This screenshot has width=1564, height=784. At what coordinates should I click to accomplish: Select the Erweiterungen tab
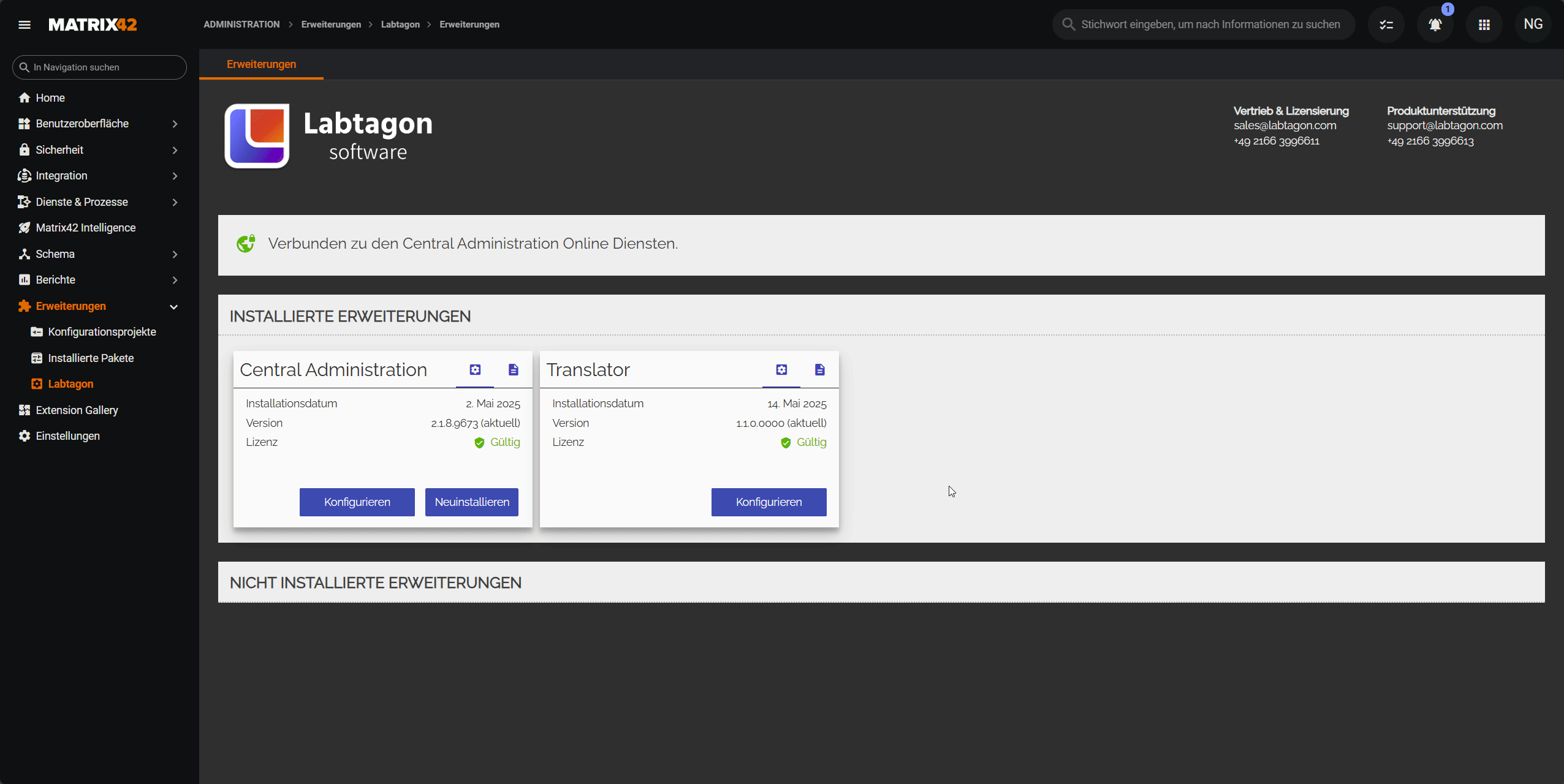[x=261, y=64]
